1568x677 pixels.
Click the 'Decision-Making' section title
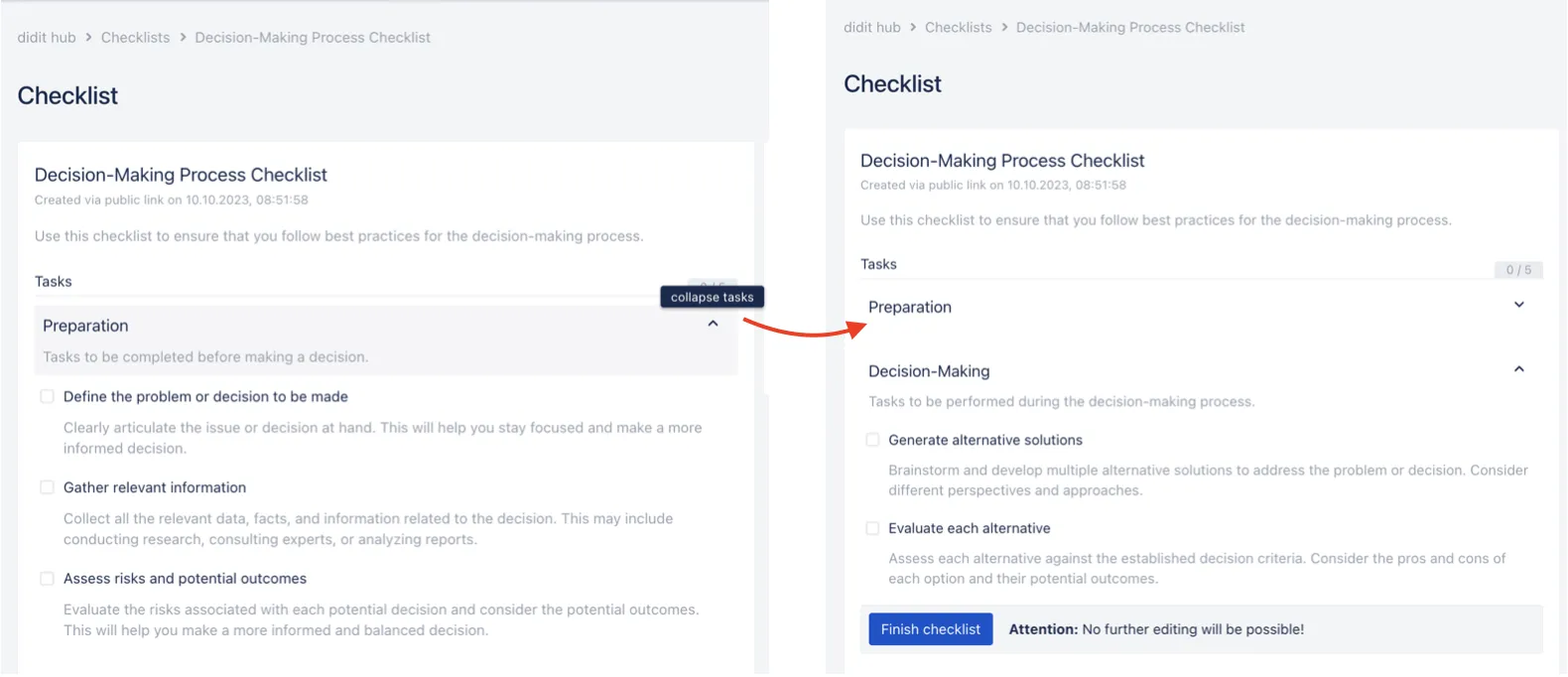(929, 371)
